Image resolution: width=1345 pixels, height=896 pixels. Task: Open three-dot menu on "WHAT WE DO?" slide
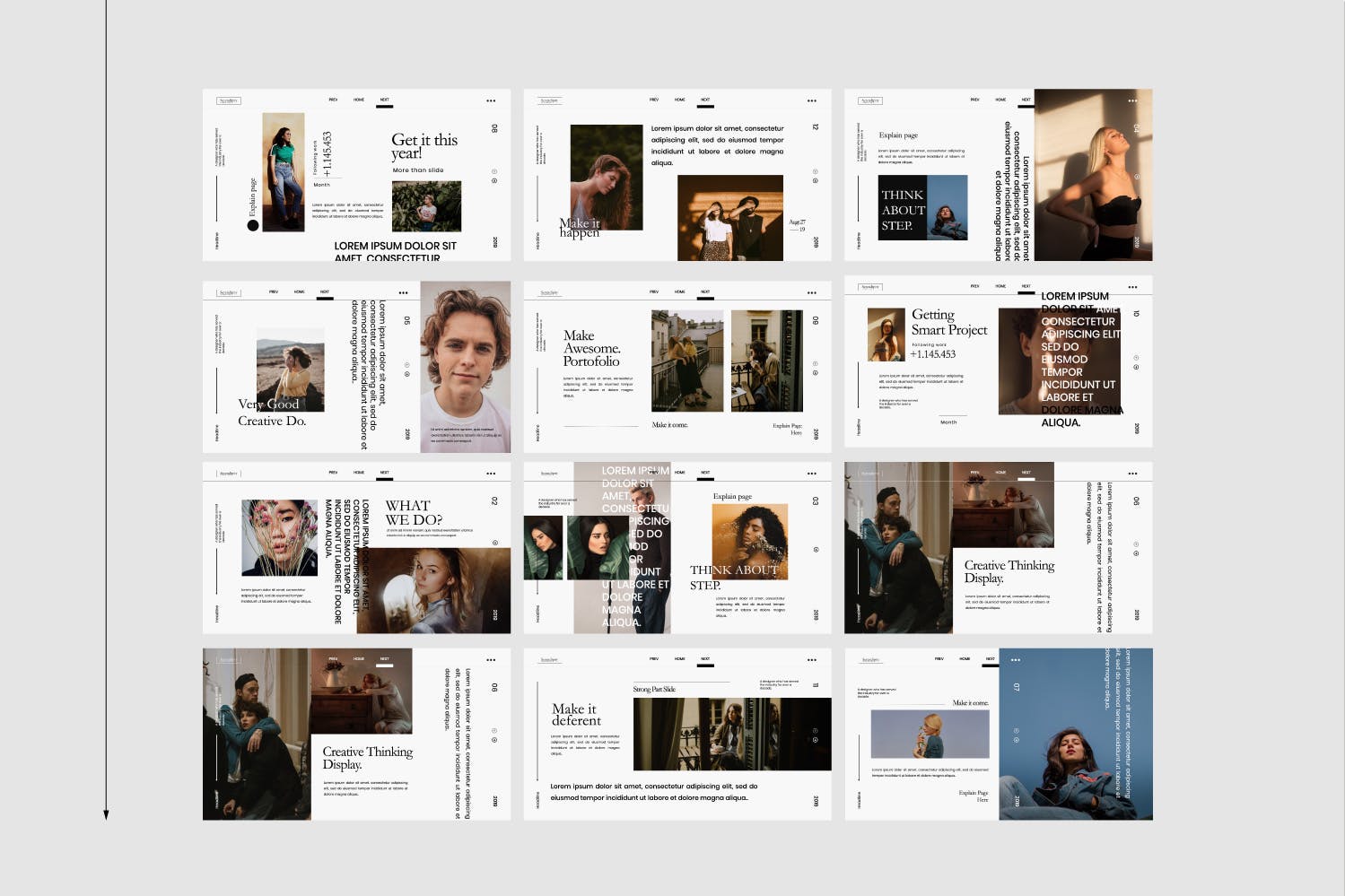[x=491, y=474]
